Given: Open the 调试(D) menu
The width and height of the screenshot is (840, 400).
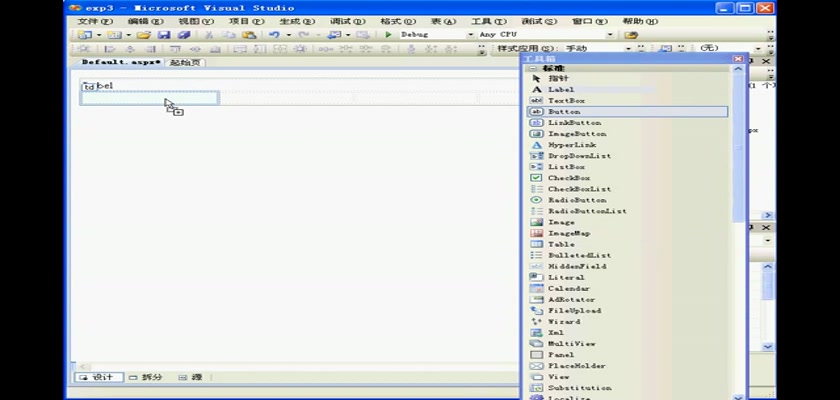Looking at the screenshot, I should coord(345,21).
